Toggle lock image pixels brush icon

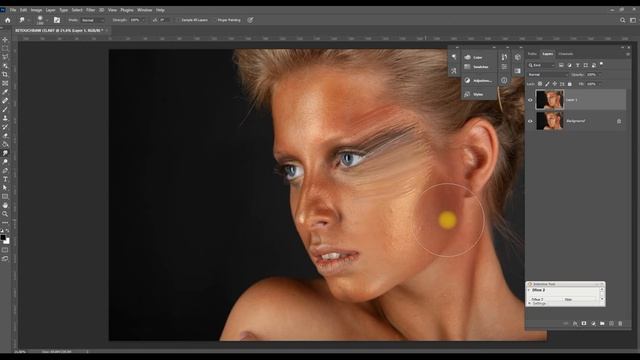point(547,84)
